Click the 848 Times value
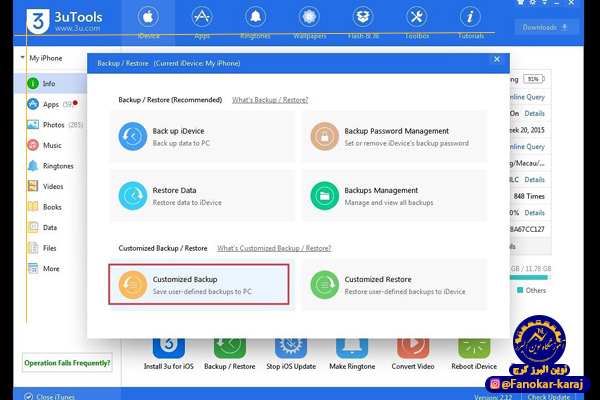The height and width of the screenshot is (400, 600). coord(529,196)
